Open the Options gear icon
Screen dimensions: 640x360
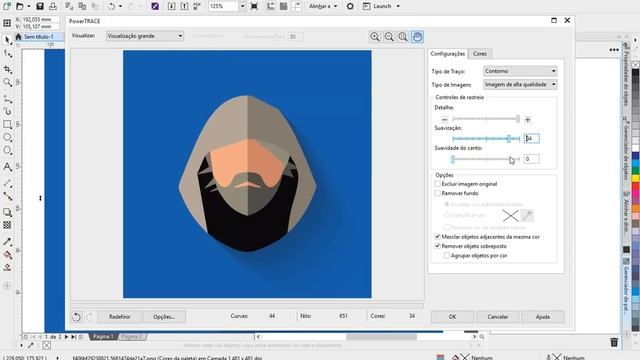pos(350,6)
